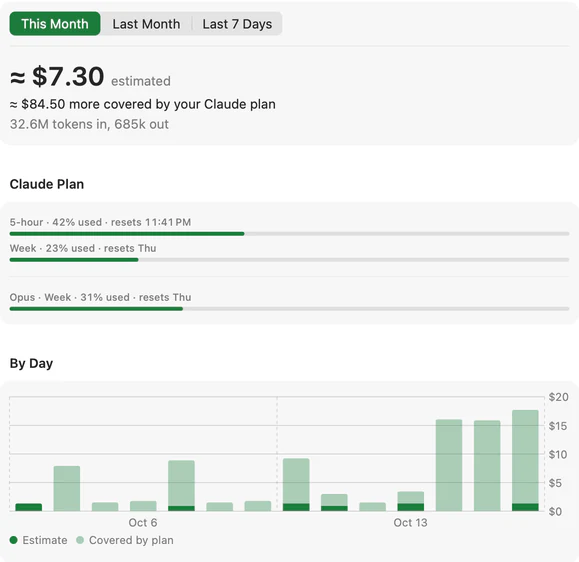Click 'Week · 23% used · resets Thu' label
The width and height of the screenshot is (579, 562).
83,248
